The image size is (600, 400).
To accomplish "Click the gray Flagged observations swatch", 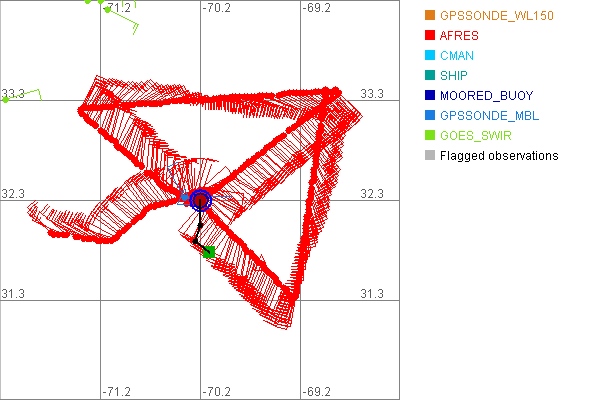I will click(430, 156).
